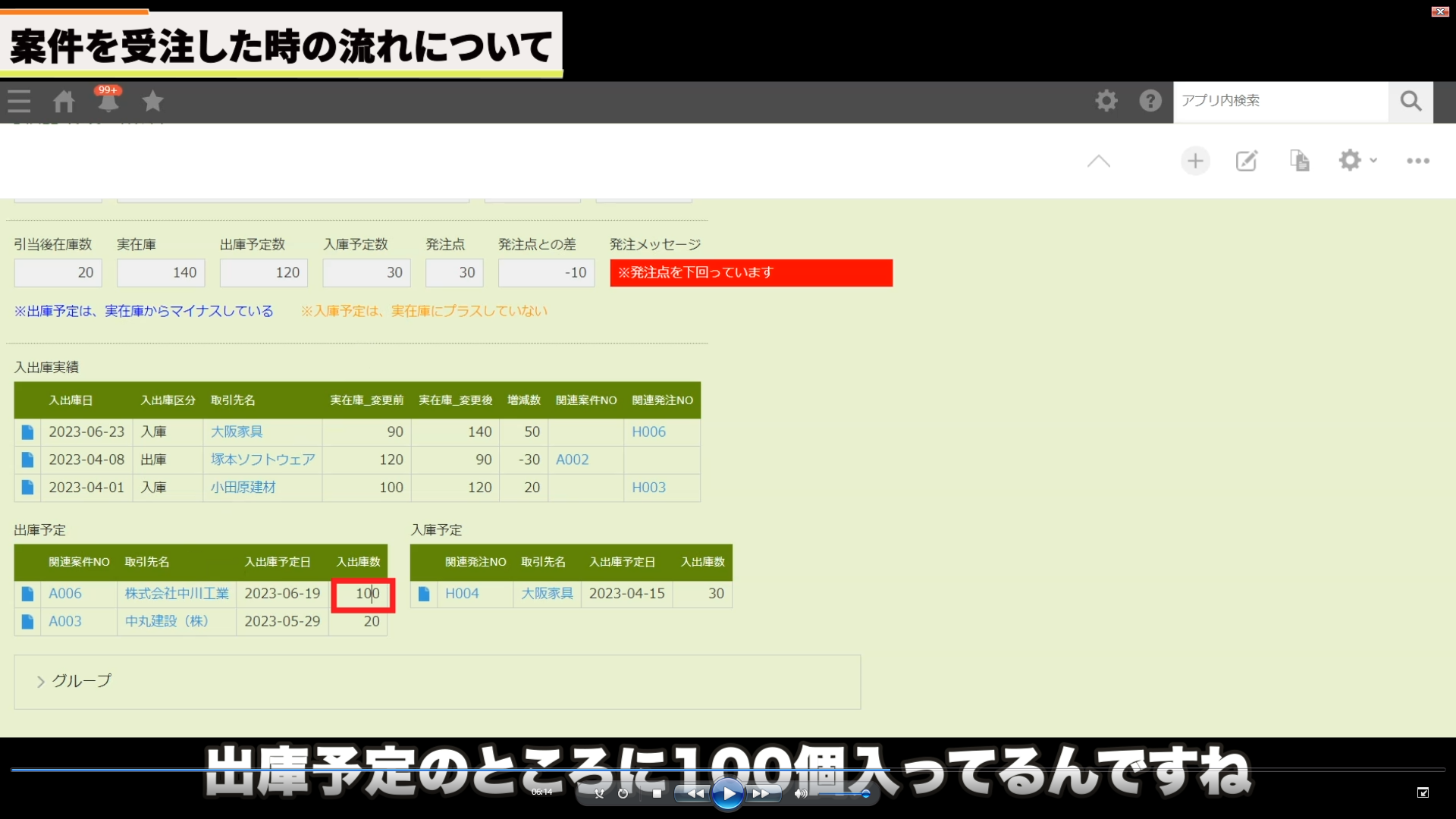Toggle repeat in the media player
The width and height of the screenshot is (1456, 819).
[623, 794]
